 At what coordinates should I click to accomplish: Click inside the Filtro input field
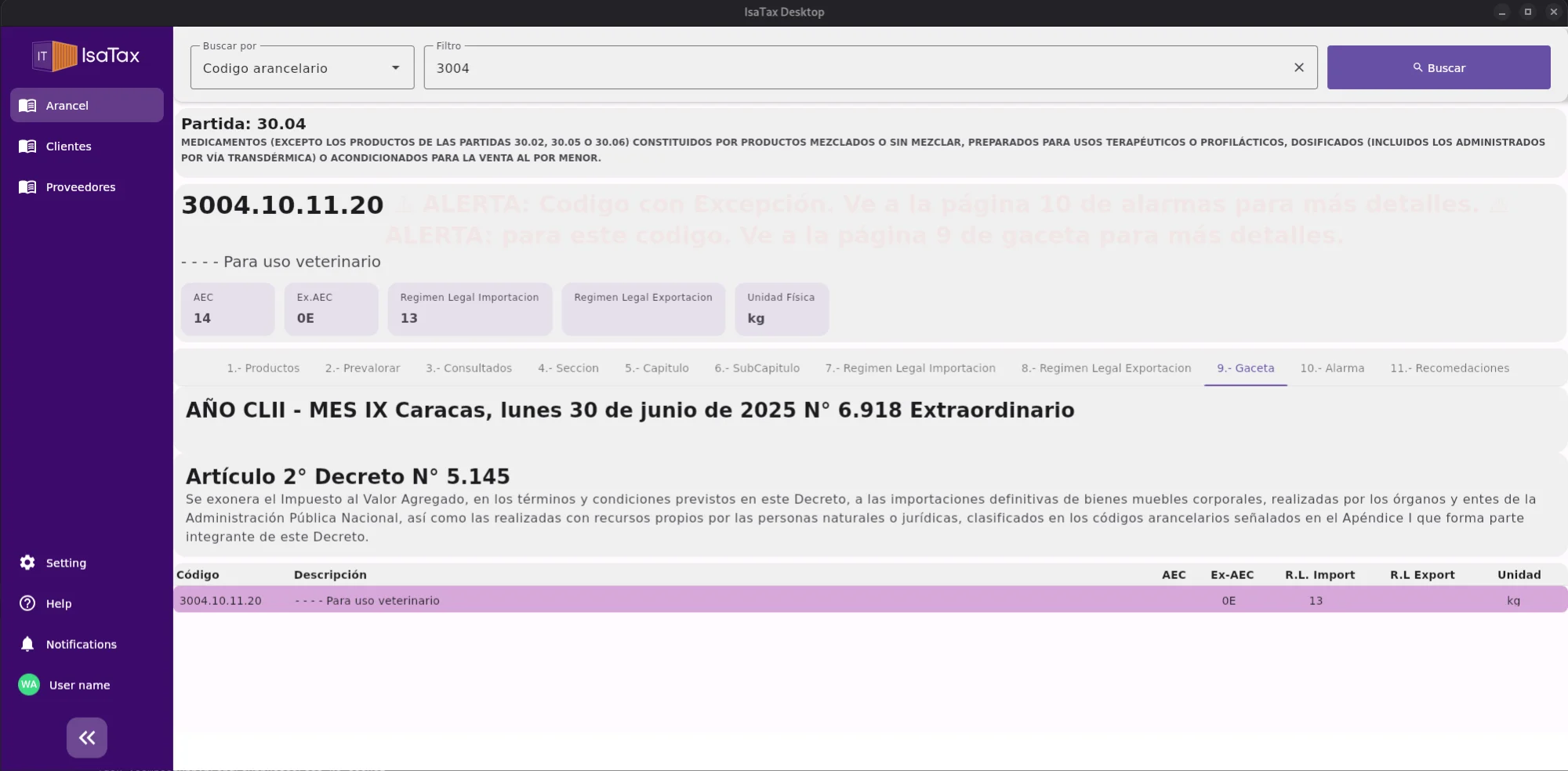pyautogui.click(x=784, y=67)
